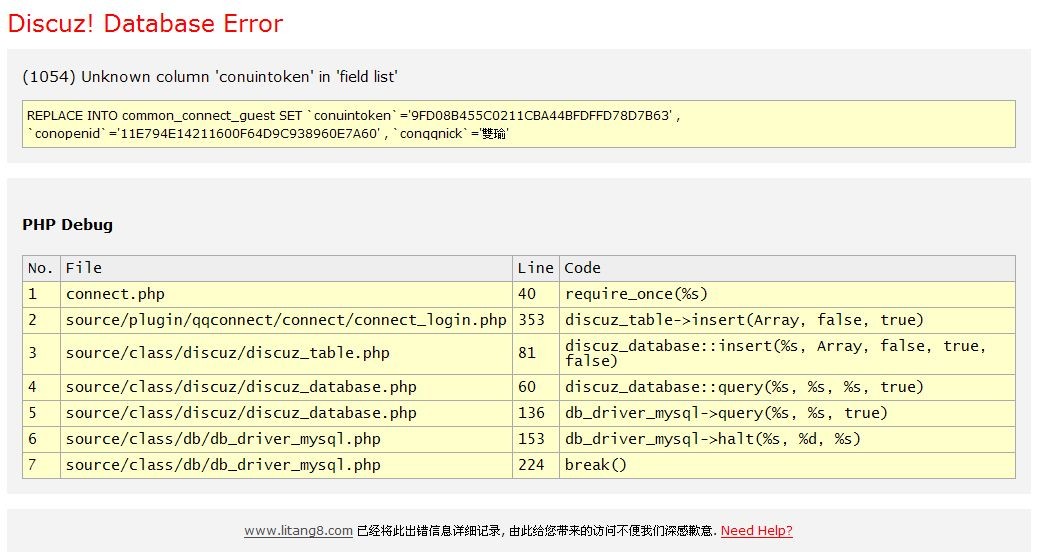The image size is (1048, 556).
Task: Click the discuz_table.php file path cell
Action: pos(228,353)
